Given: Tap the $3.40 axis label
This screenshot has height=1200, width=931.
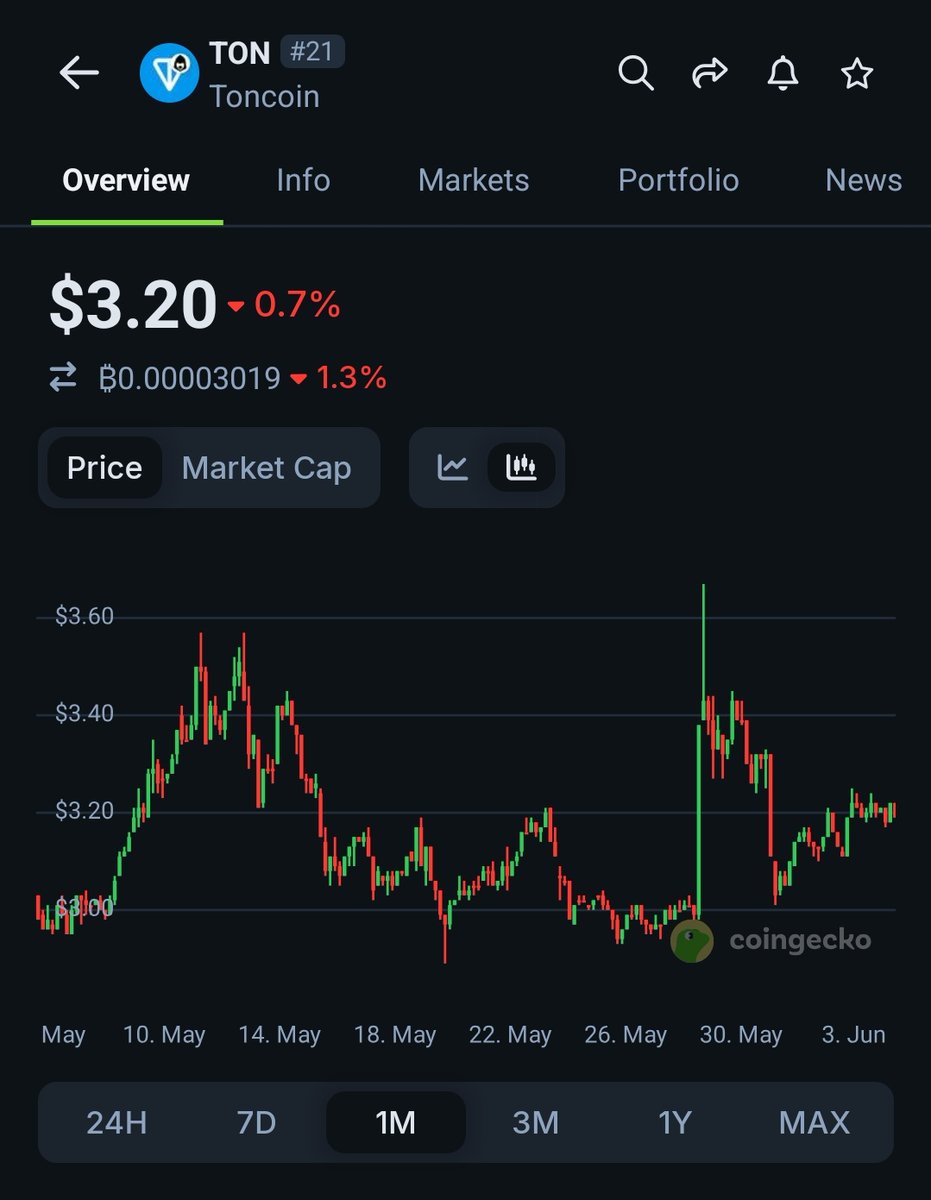Looking at the screenshot, I should 85,713.
